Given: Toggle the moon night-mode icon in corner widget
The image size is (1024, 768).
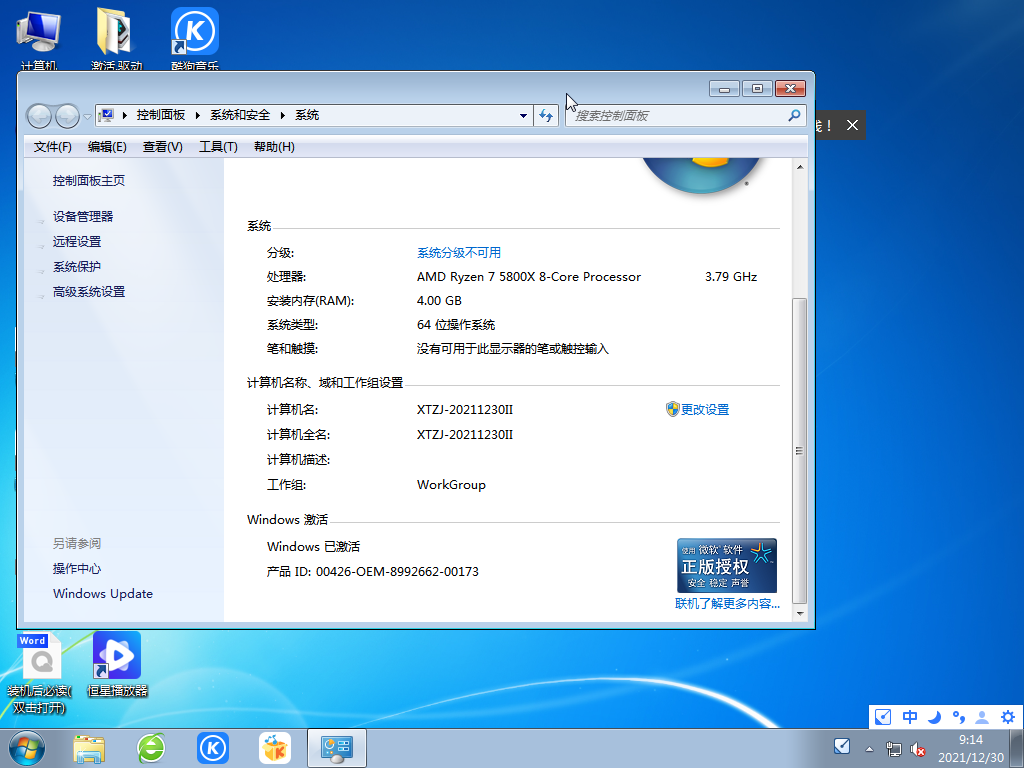Looking at the screenshot, I should (933, 717).
